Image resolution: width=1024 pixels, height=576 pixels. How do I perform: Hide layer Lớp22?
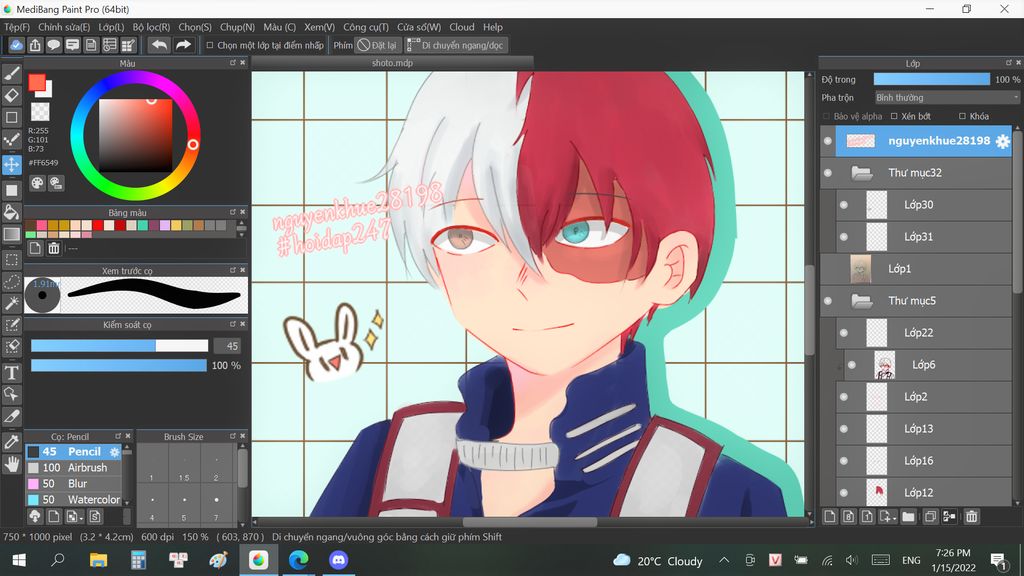pos(844,333)
